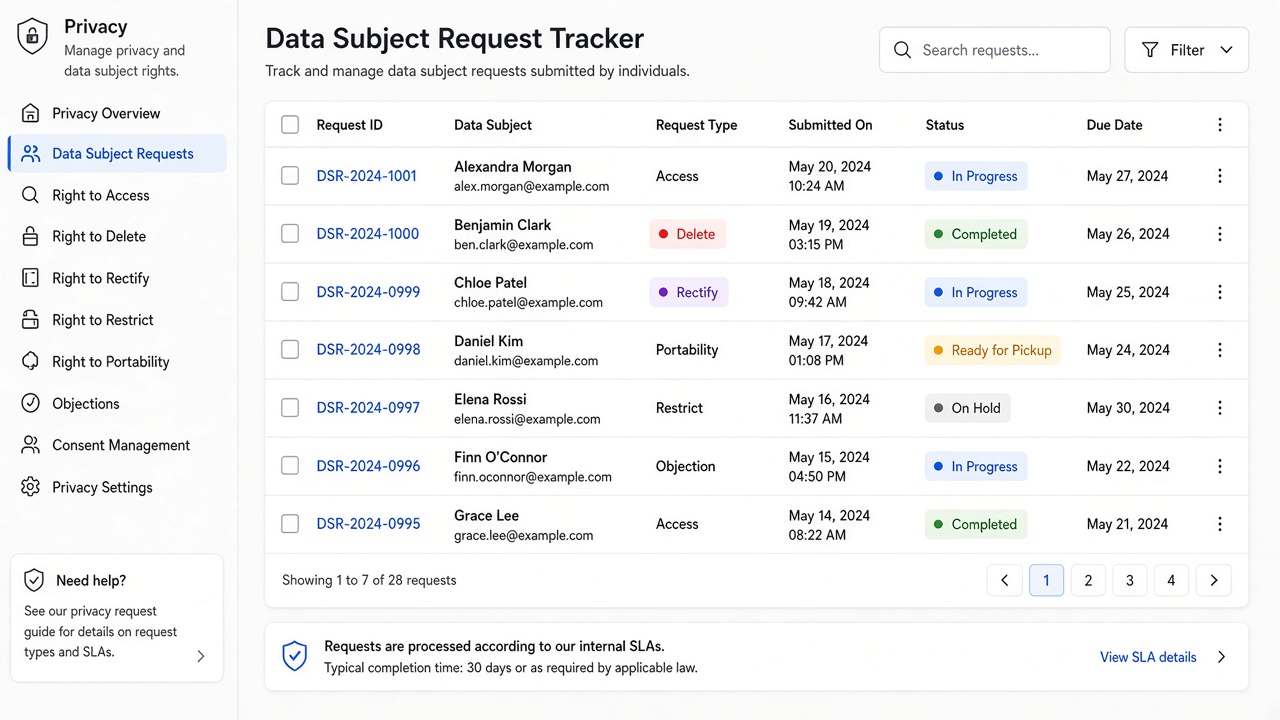
Task: Click the Rectify request type badge
Action: click(689, 292)
